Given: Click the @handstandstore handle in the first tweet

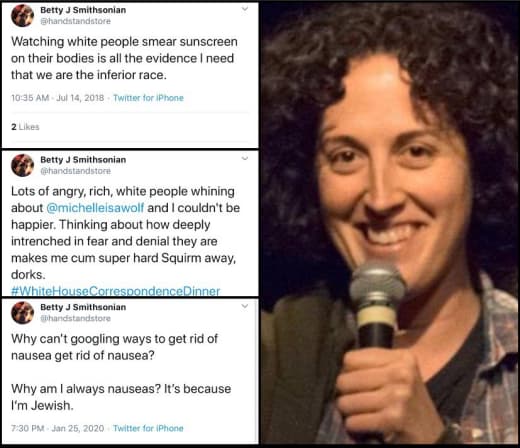Looking at the screenshot, I should coord(75,21).
